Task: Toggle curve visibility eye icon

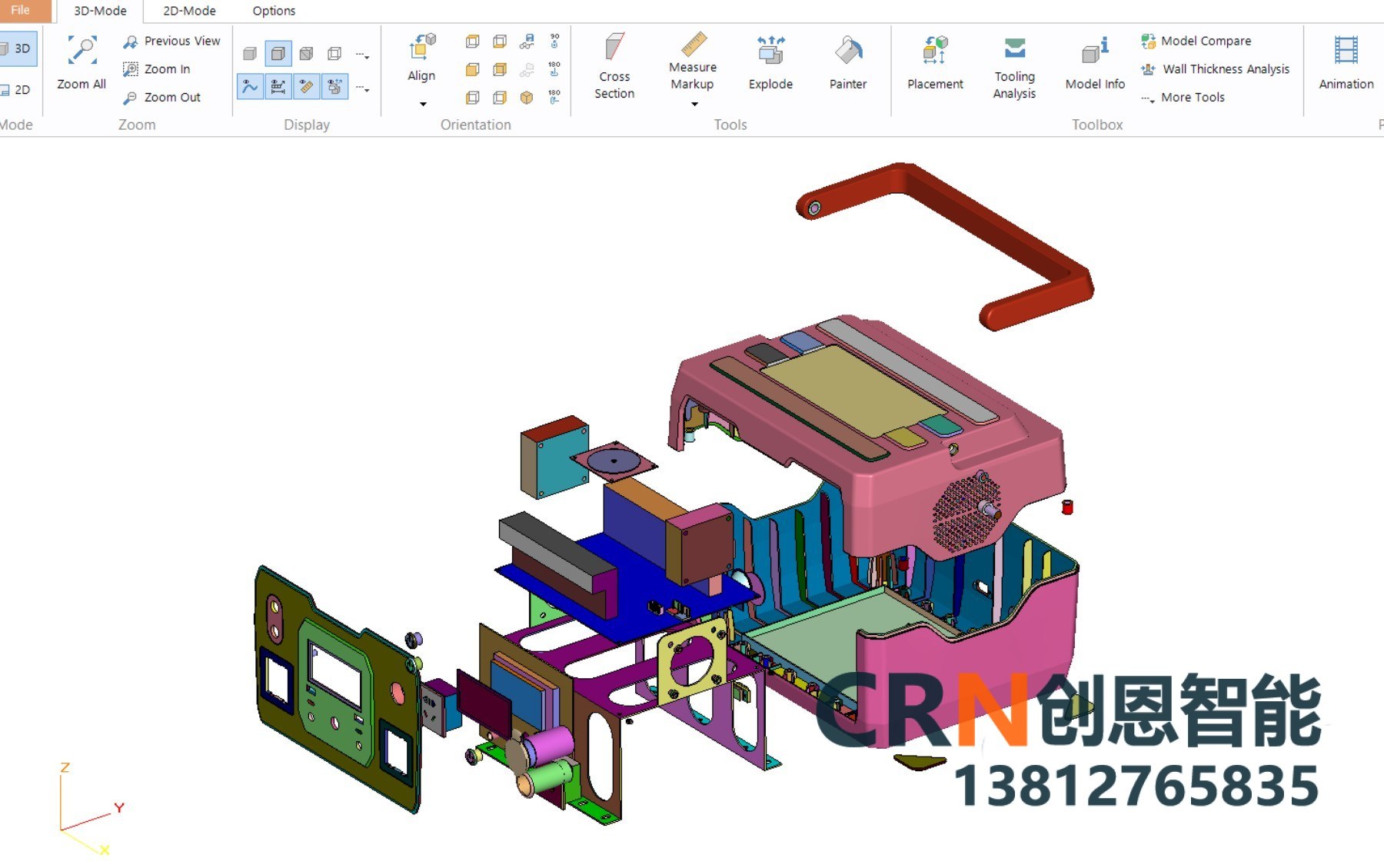Action: coord(250,87)
